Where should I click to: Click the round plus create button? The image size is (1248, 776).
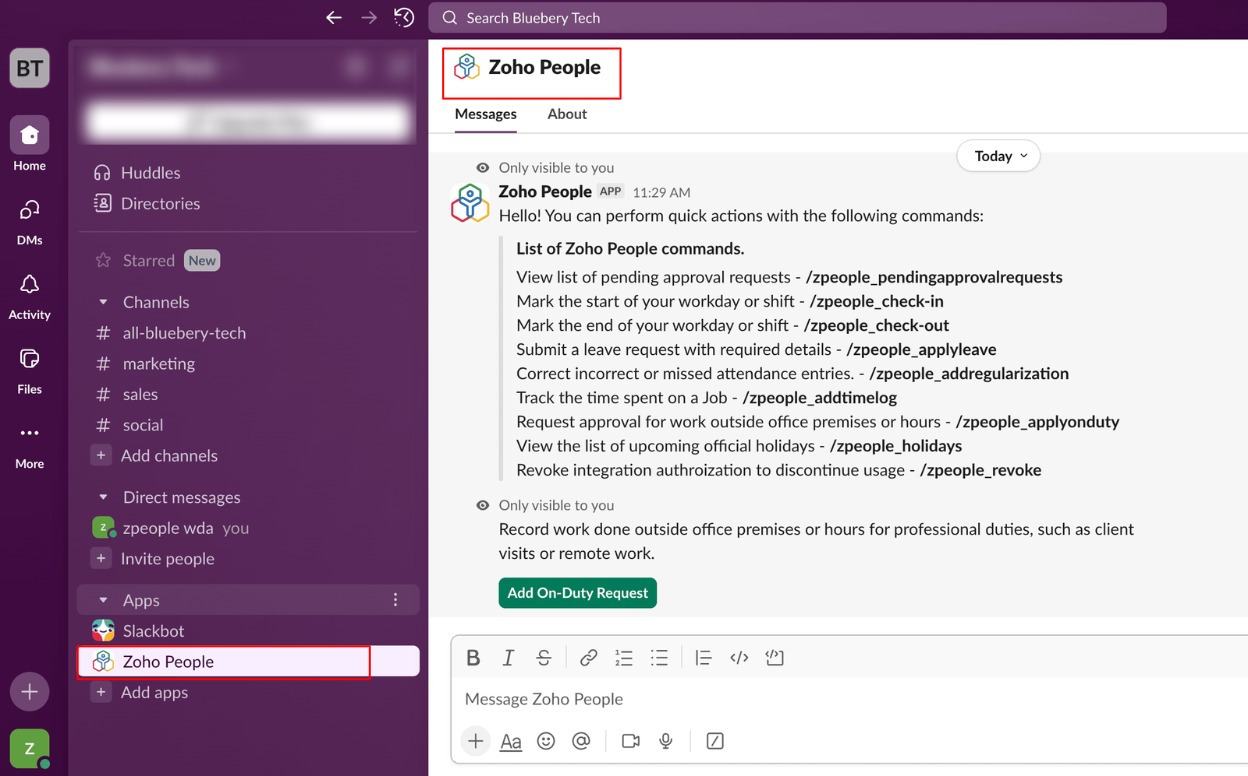tap(29, 692)
